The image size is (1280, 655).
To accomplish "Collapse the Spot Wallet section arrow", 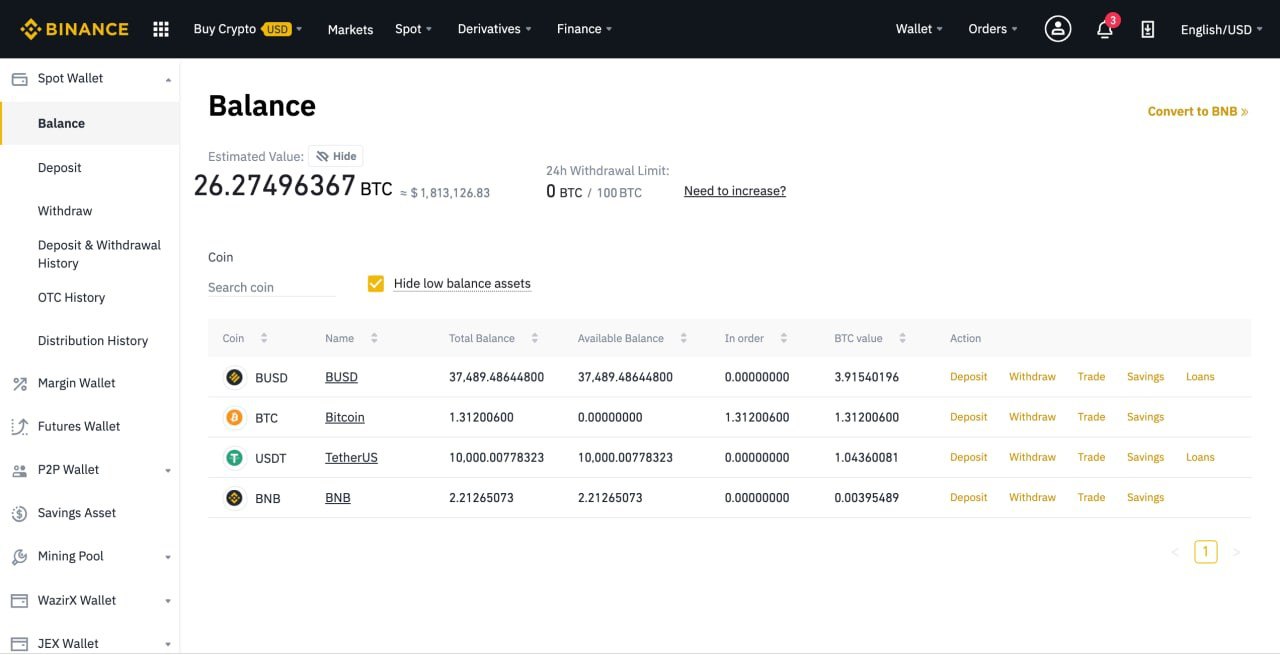I will click(168, 79).
